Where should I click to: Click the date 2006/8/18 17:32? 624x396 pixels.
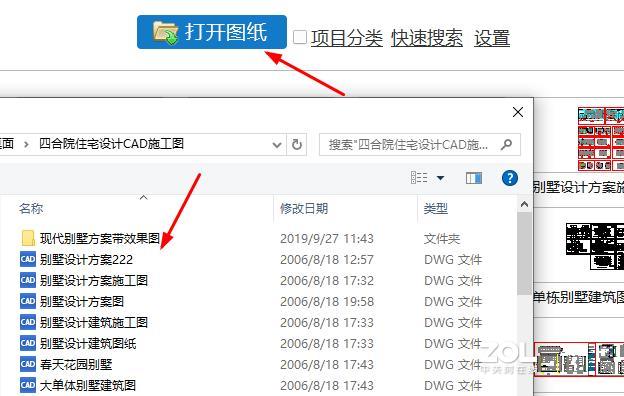[327, 281]
